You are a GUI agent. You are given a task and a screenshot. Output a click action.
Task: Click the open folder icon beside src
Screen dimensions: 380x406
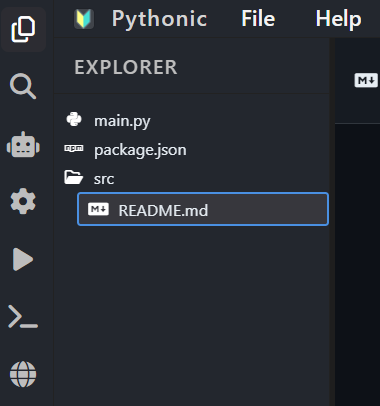coord(73,177)
